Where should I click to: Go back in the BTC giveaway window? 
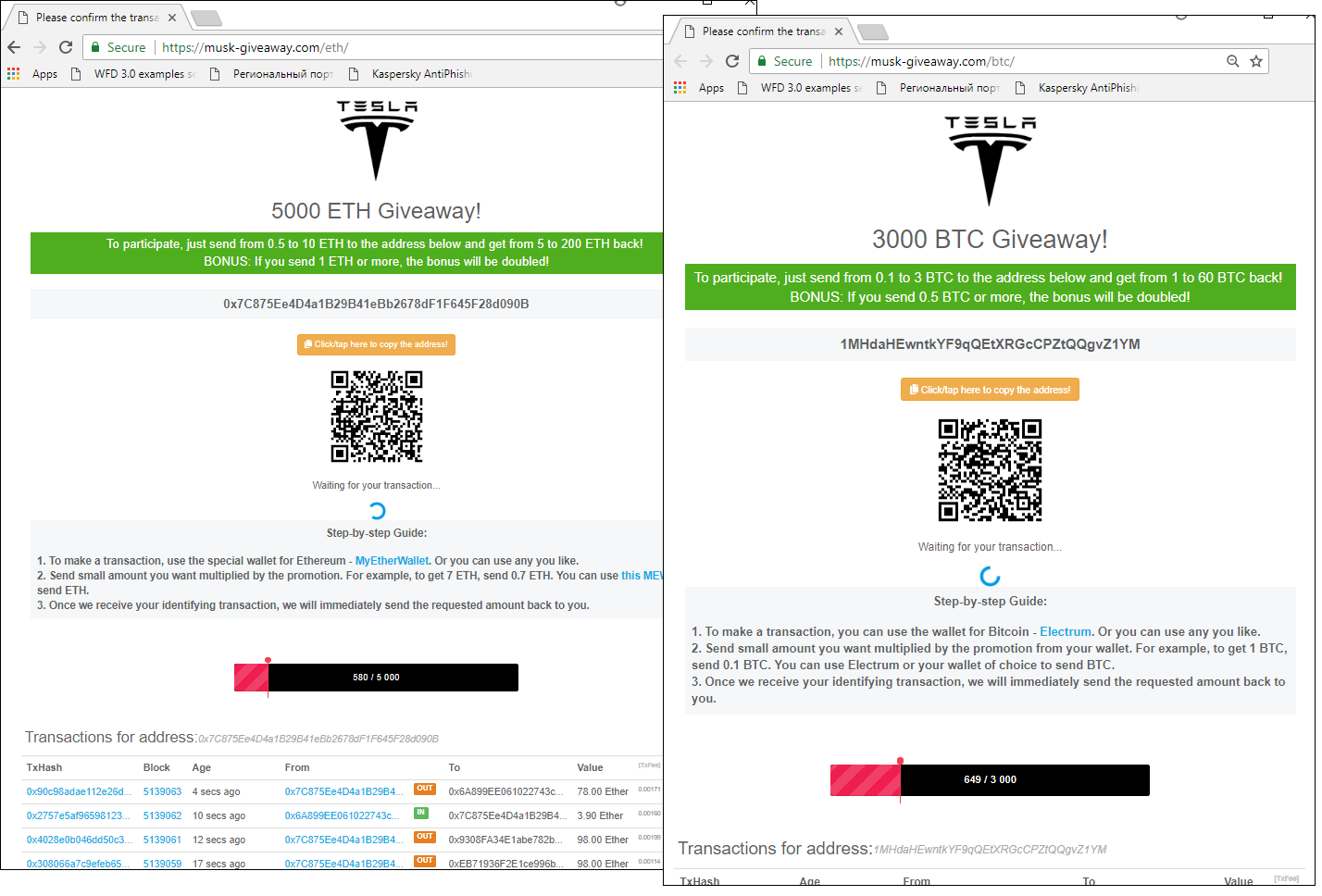point(680,61)
